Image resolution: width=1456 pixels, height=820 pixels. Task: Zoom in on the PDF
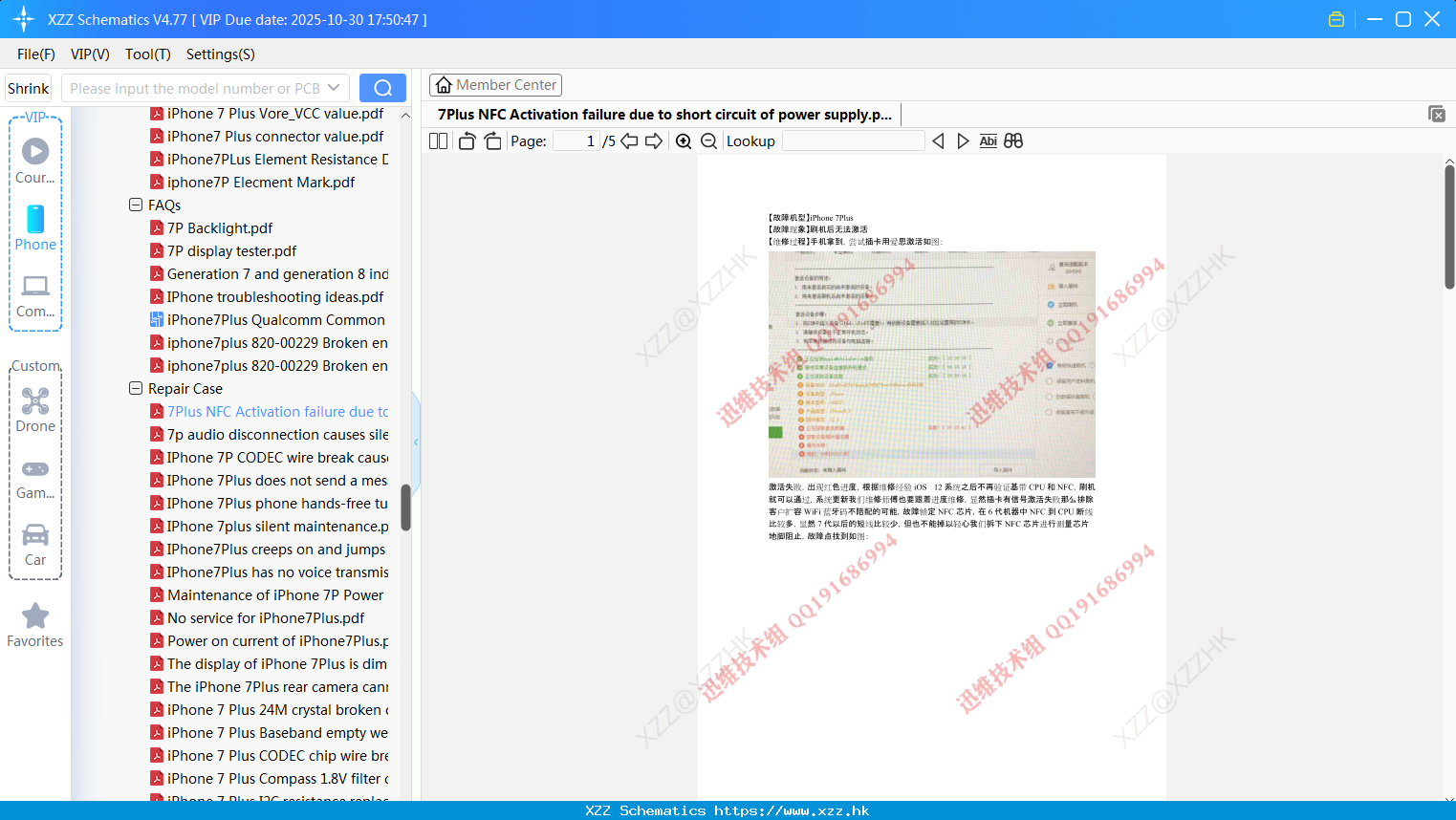coord(684,141)
